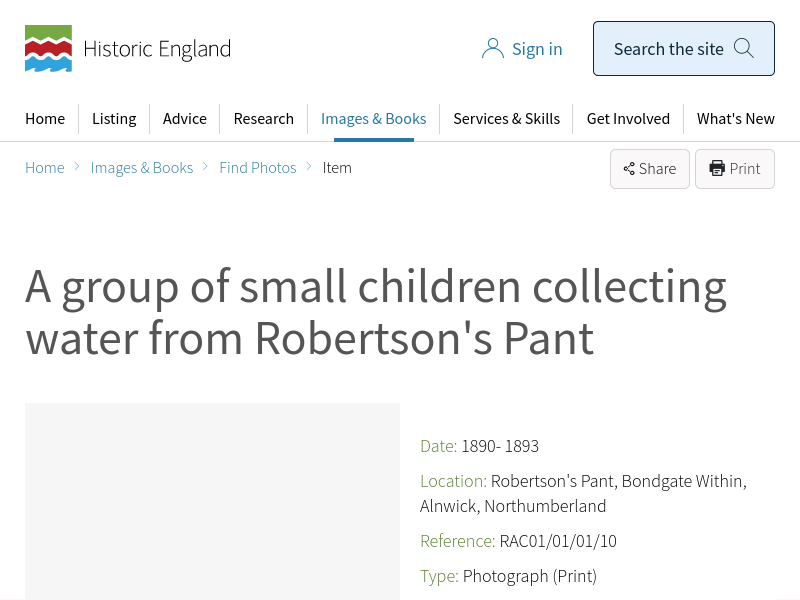
Task: Open the Listing menu
Action: (x=114, y=118)
